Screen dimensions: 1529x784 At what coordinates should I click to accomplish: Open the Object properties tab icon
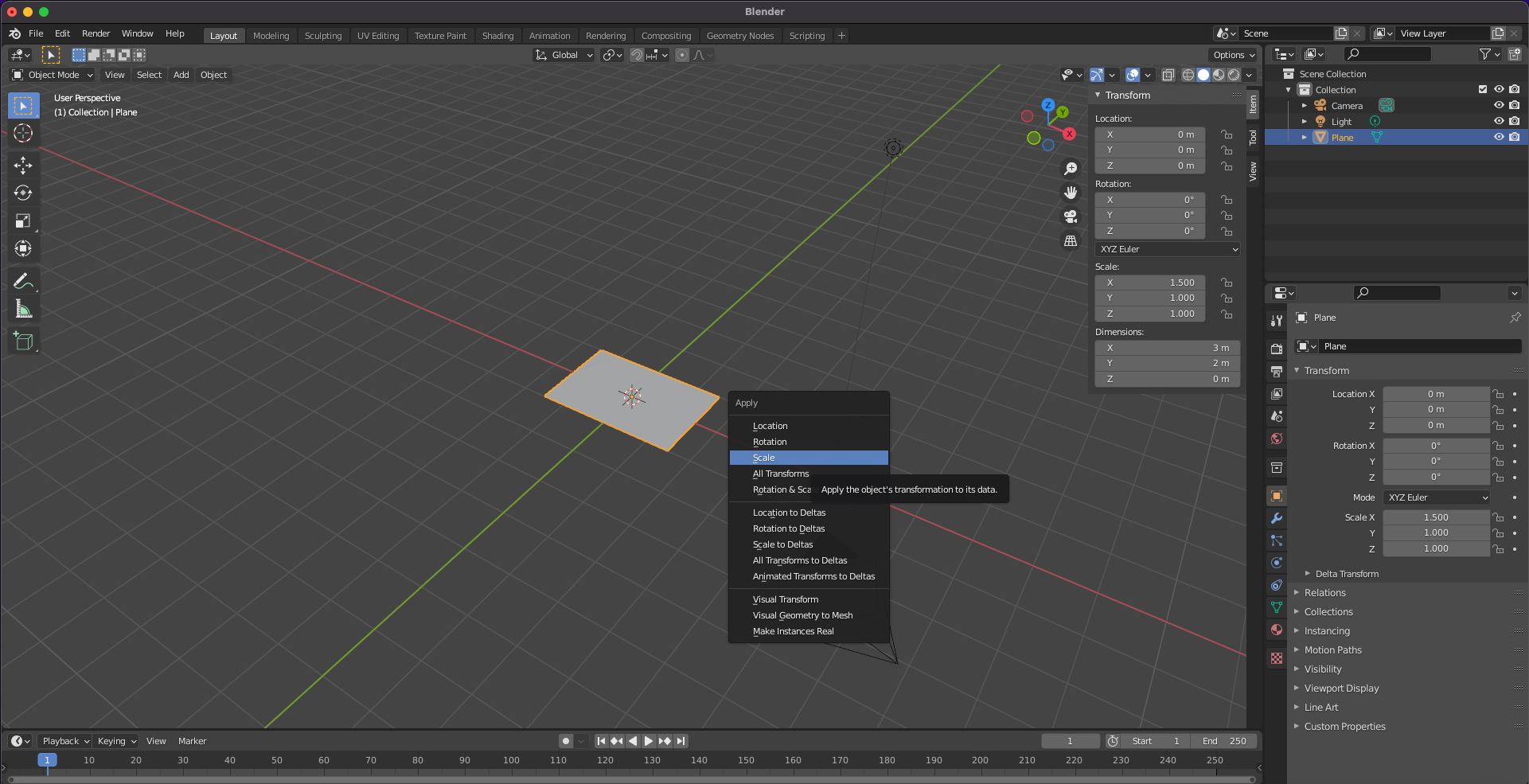[1277, 496]
